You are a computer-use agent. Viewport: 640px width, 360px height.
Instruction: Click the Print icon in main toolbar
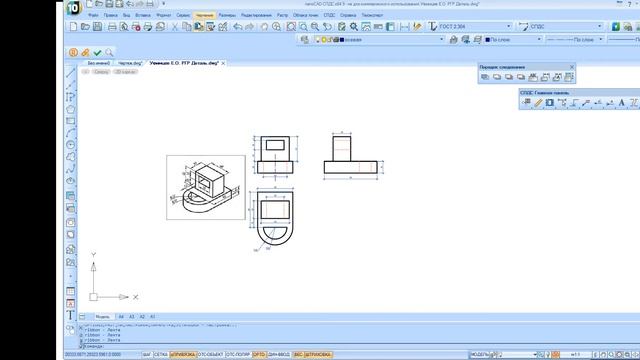point(112,27)
